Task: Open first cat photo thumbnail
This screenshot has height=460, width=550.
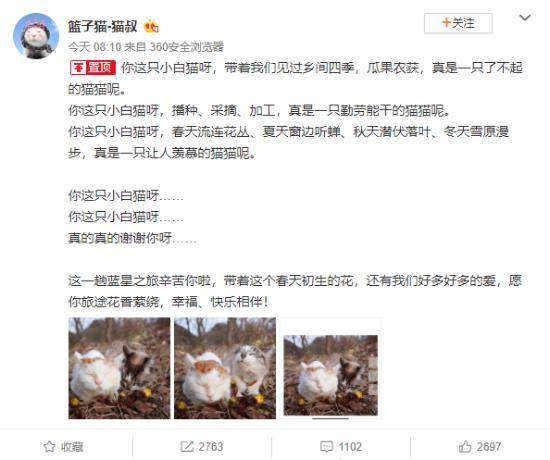Action: pyautogui.click(x=119, y=368)
